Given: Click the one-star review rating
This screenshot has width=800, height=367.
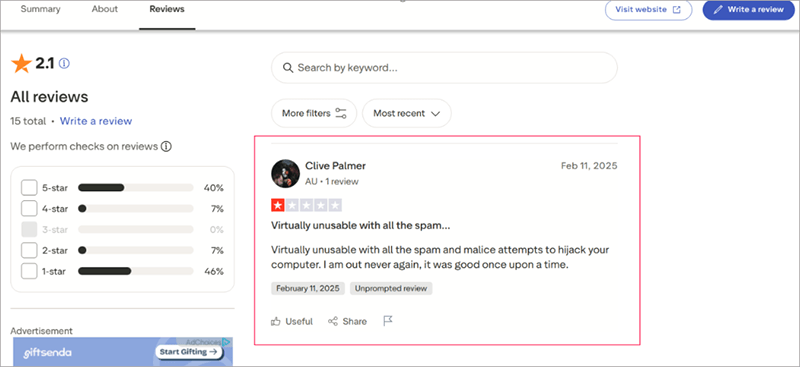Looking at the screenshot, I should coord(306,206).
